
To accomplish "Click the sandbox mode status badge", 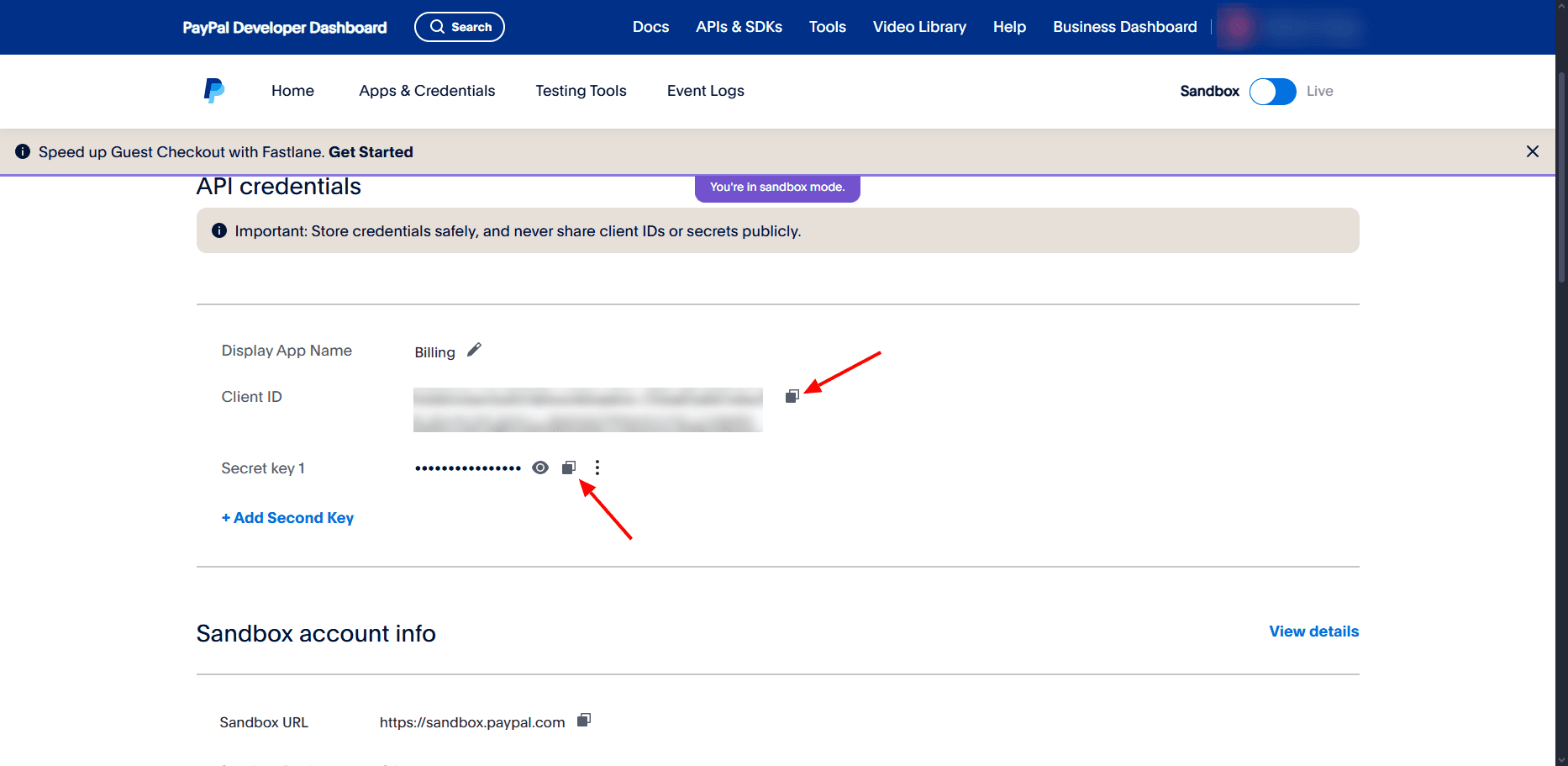I will 776,187.
